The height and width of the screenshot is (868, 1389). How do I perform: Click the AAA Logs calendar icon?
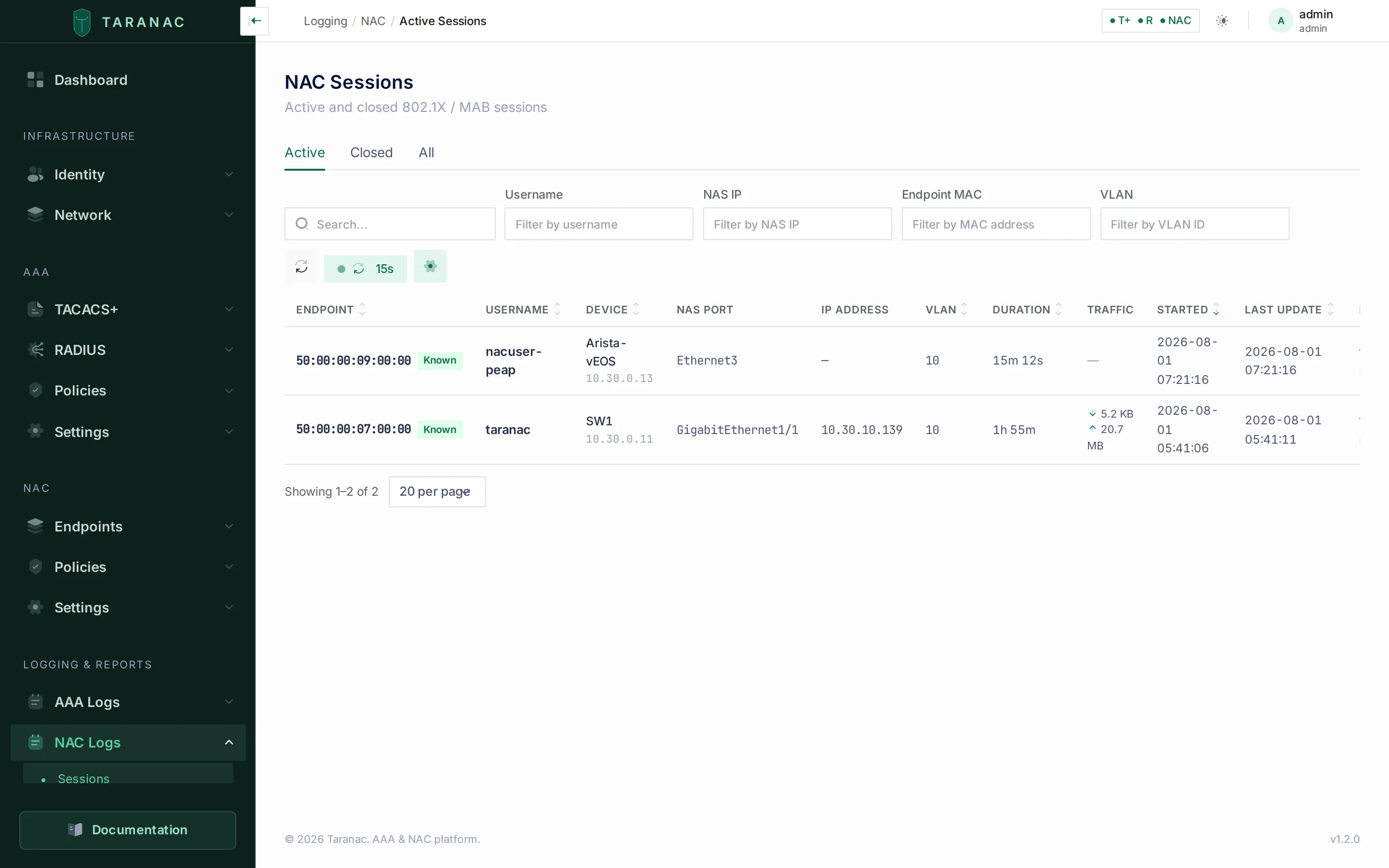coord(36,702)
